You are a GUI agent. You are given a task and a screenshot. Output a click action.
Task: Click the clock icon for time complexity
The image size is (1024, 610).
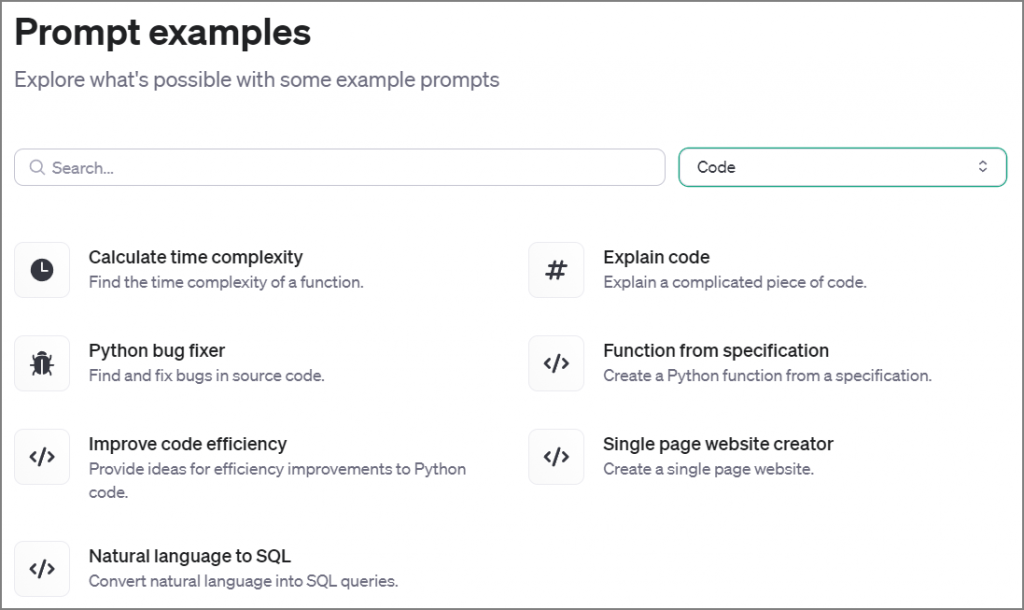coord(42,270)
